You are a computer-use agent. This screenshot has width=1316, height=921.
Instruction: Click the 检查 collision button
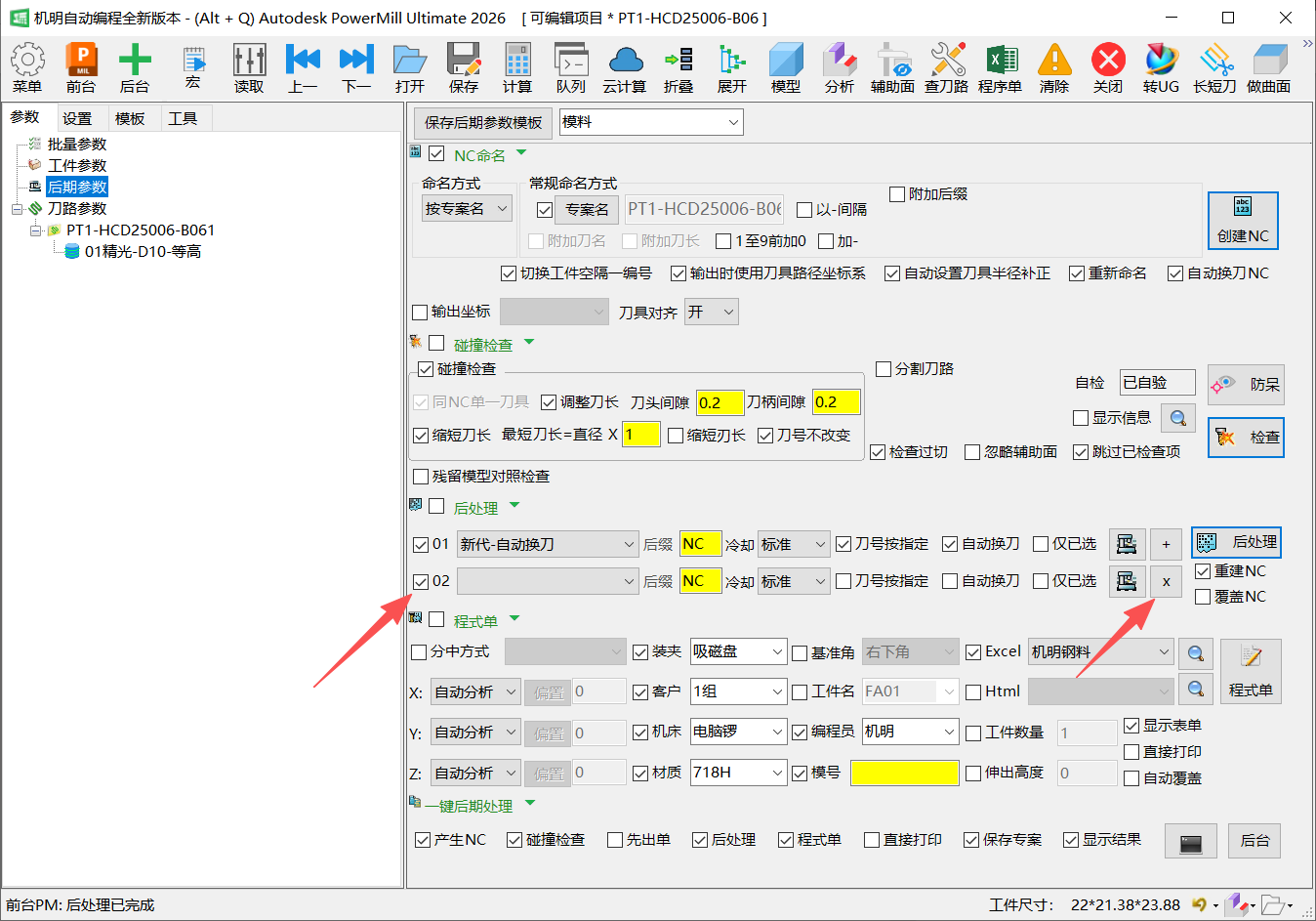(x=1246, y=438)
